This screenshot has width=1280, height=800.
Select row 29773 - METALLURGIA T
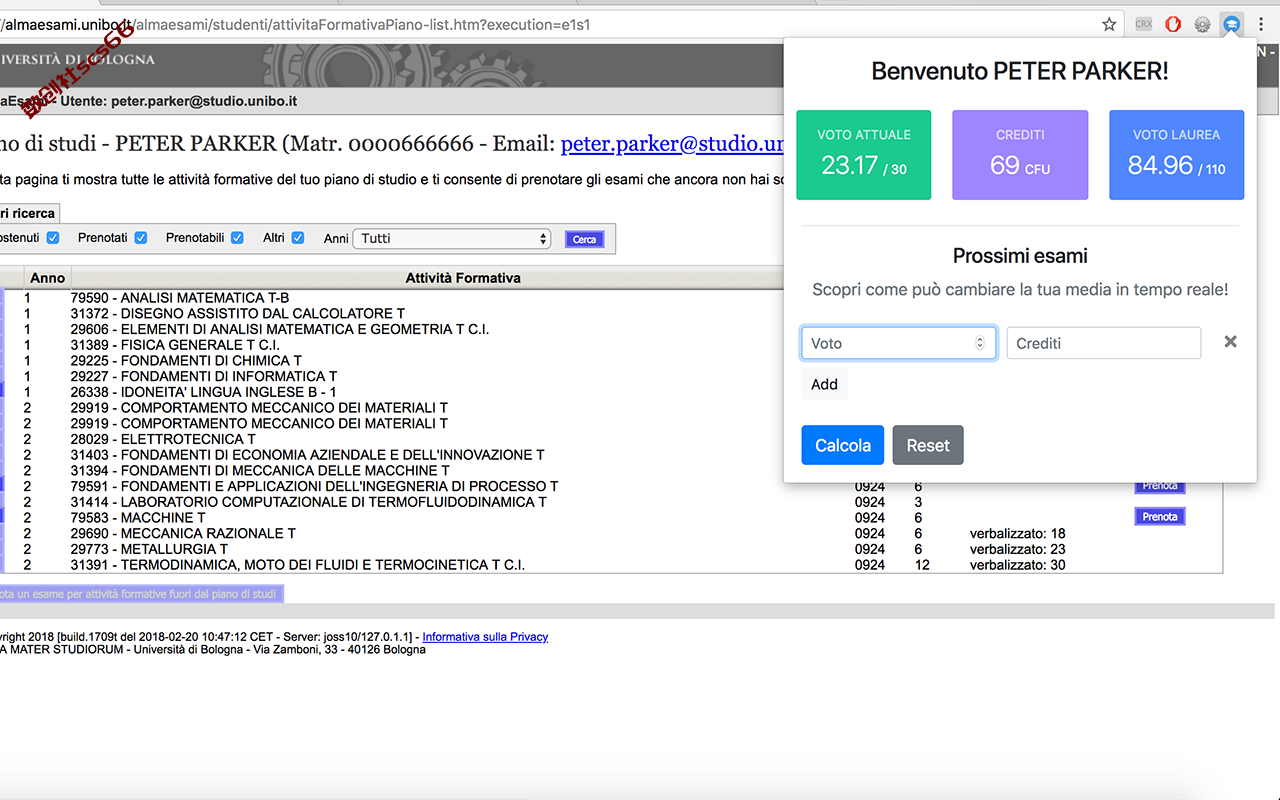(x=149, y=549)
